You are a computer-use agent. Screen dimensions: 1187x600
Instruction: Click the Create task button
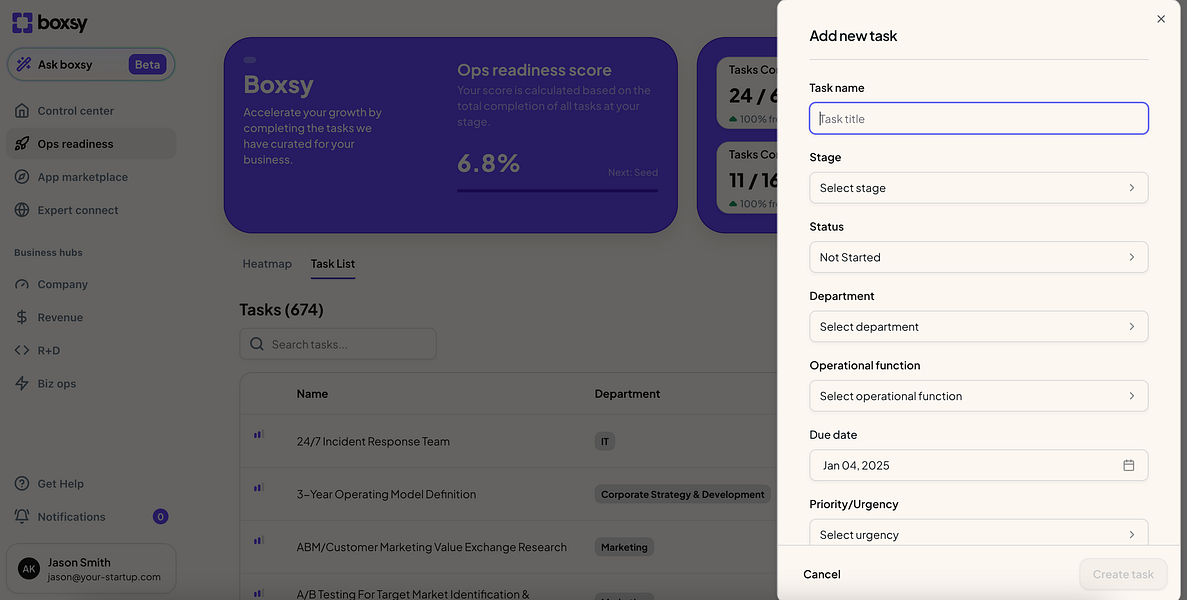tap(1123, 574)
